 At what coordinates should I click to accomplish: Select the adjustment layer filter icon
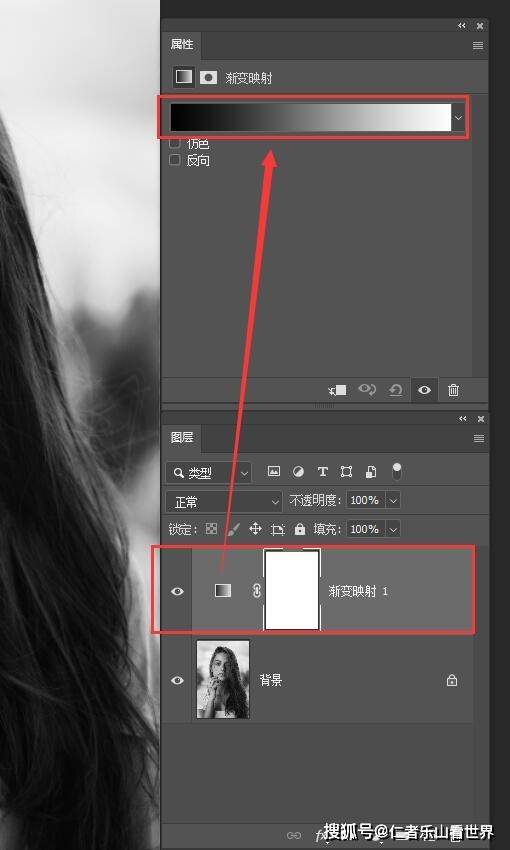point(298,472)
